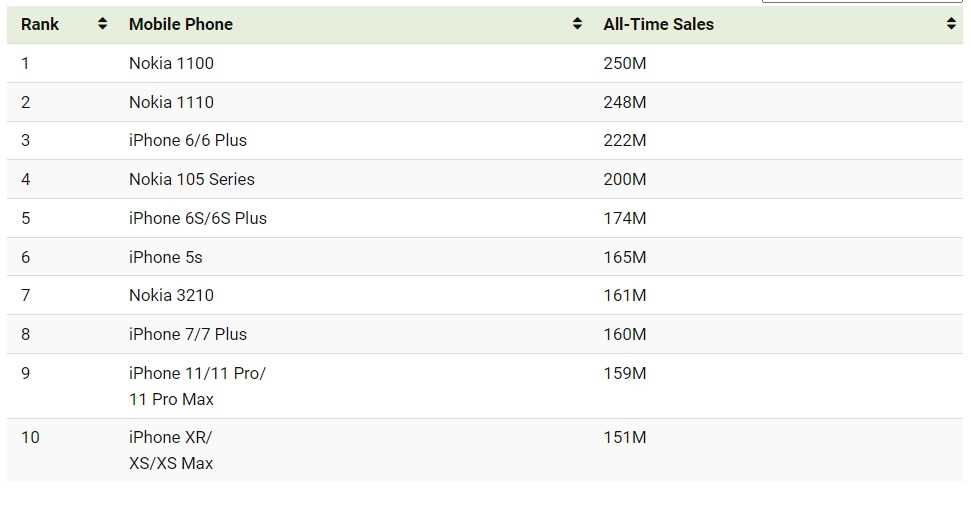
Task: Sort table by Rank column arrows
Action: click(103, 24)
